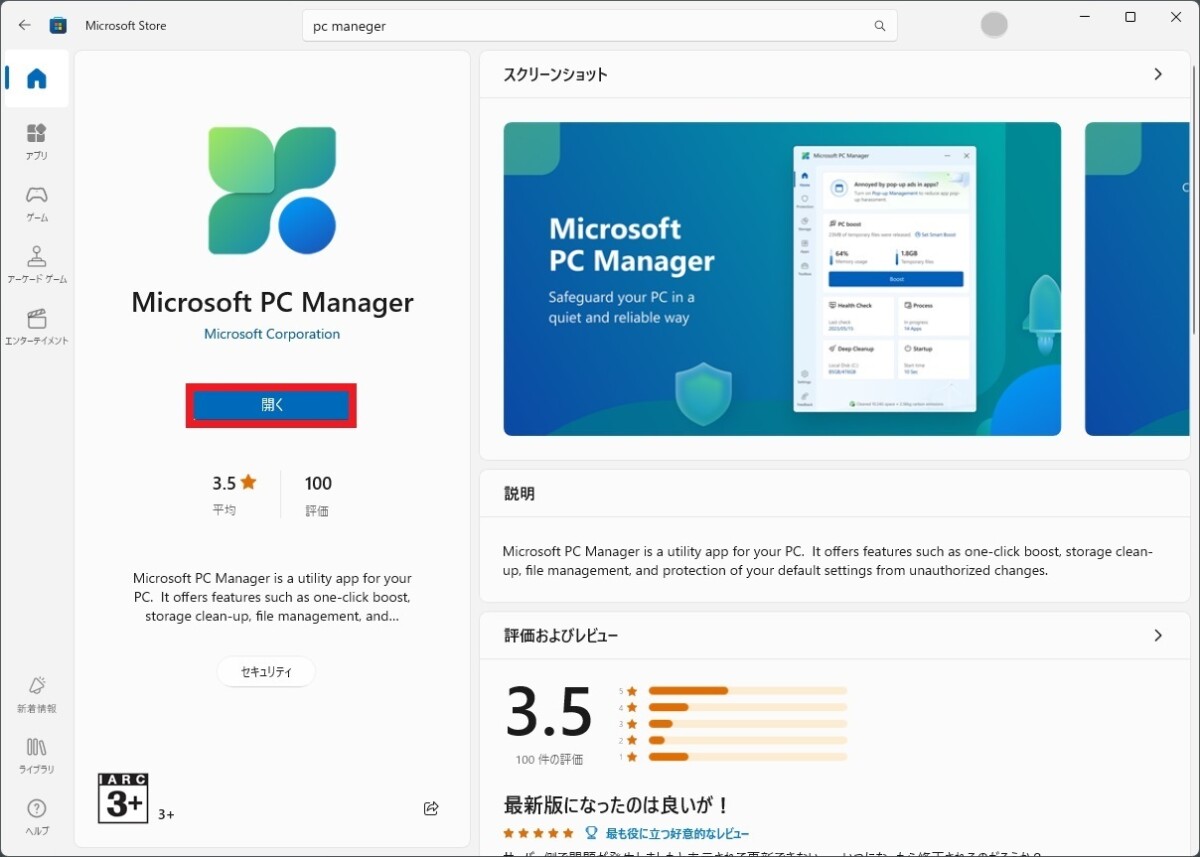Open the Microsoft Corporation publisher link
The image size is (1200, 857).
[x=272, y=334]
